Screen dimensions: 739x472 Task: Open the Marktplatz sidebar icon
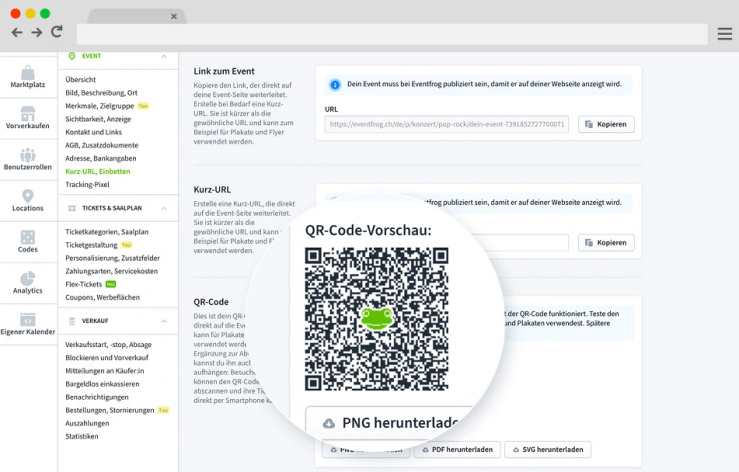pos(28,73)
